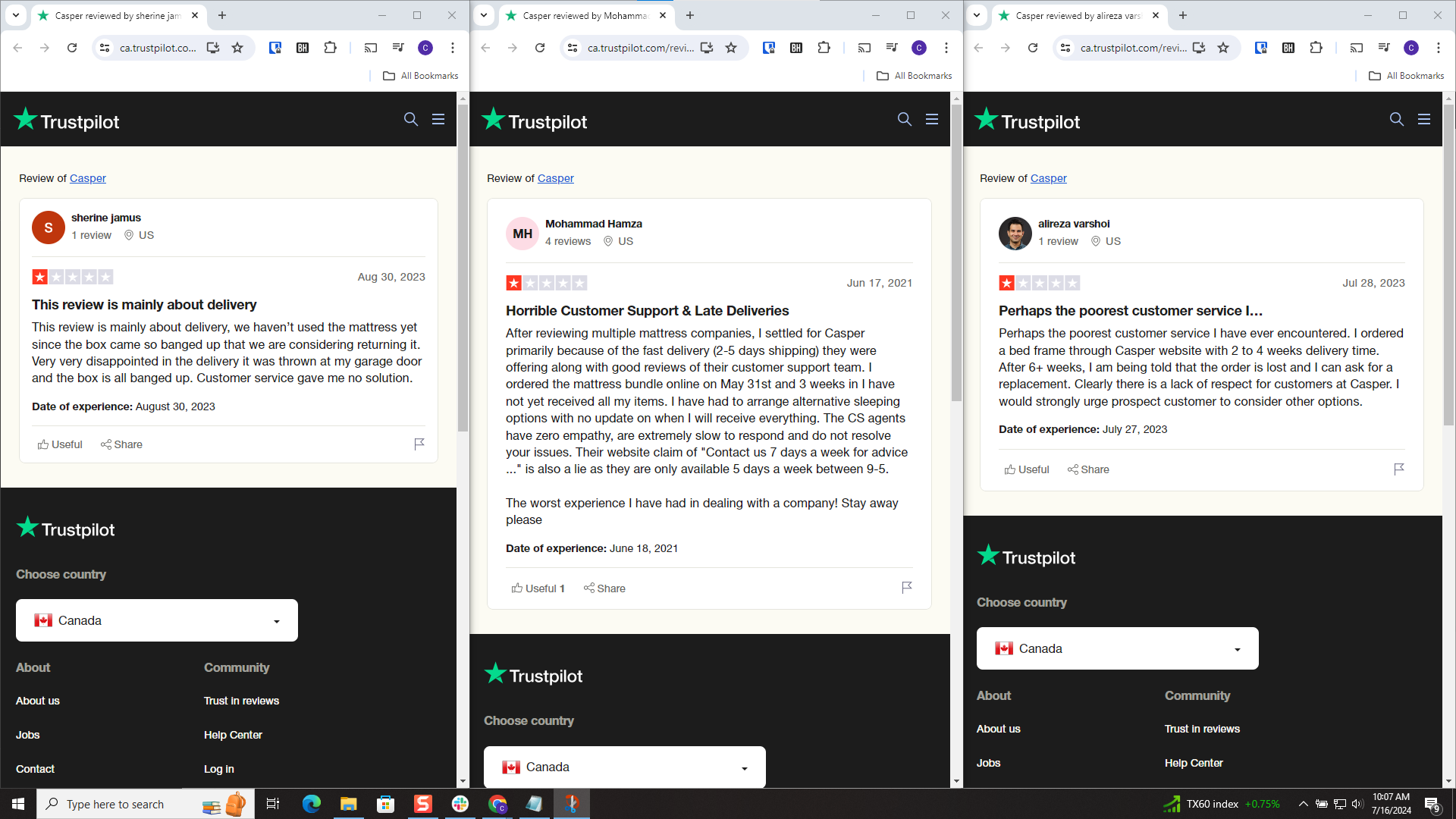Screen dimensions: 1456x819
Task: Select the 'Casper reviewed by Mohammad' tab
Action: [x=585, y=15]
